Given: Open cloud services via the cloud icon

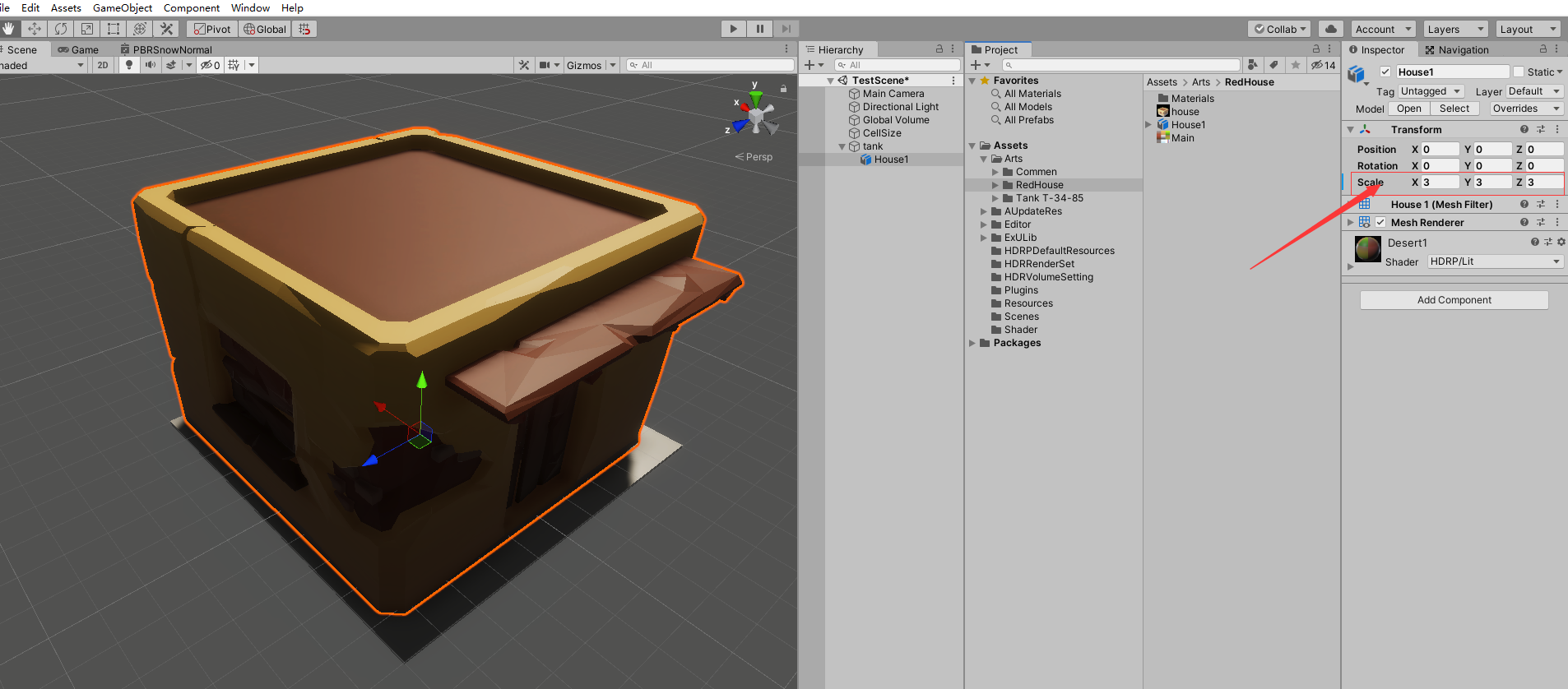Looking at the screenshot, I should point(1330,29).
